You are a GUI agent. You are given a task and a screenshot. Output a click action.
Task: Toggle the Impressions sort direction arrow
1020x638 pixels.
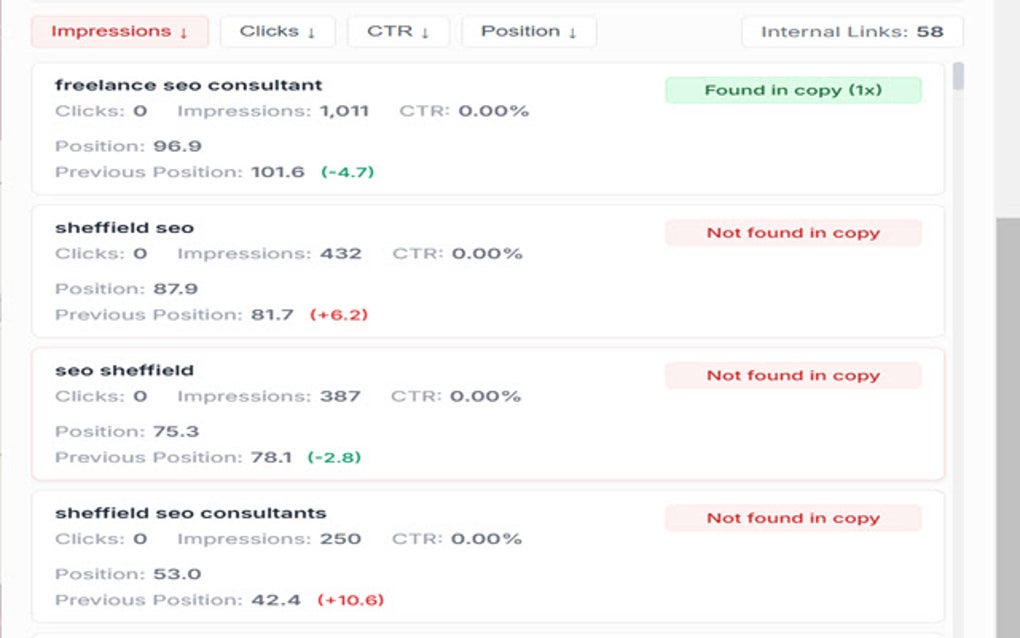[x=185, y=31]
